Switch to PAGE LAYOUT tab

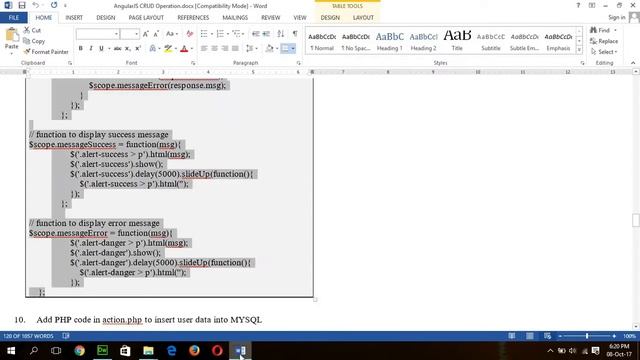146,18
